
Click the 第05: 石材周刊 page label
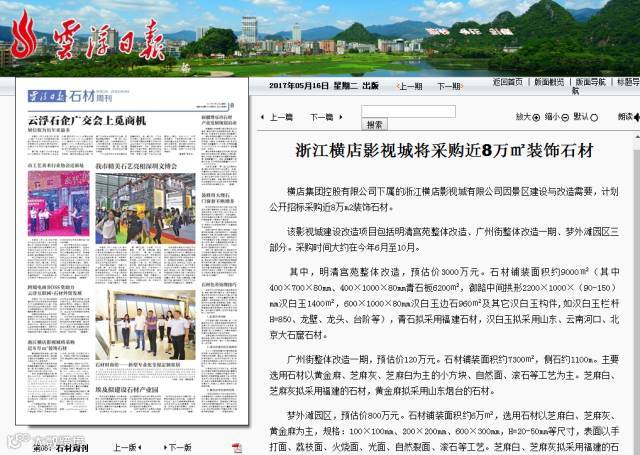click(x=60, y=448)
